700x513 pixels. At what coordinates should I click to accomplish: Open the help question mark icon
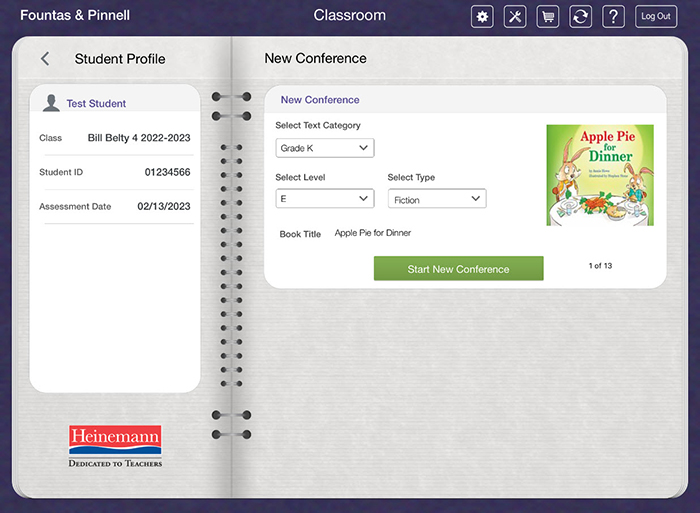coord(614,16)
